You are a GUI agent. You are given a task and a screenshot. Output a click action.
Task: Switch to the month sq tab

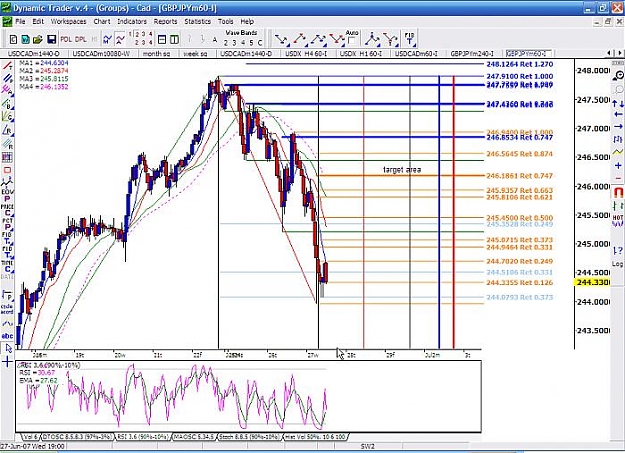[x=156, y=53]
